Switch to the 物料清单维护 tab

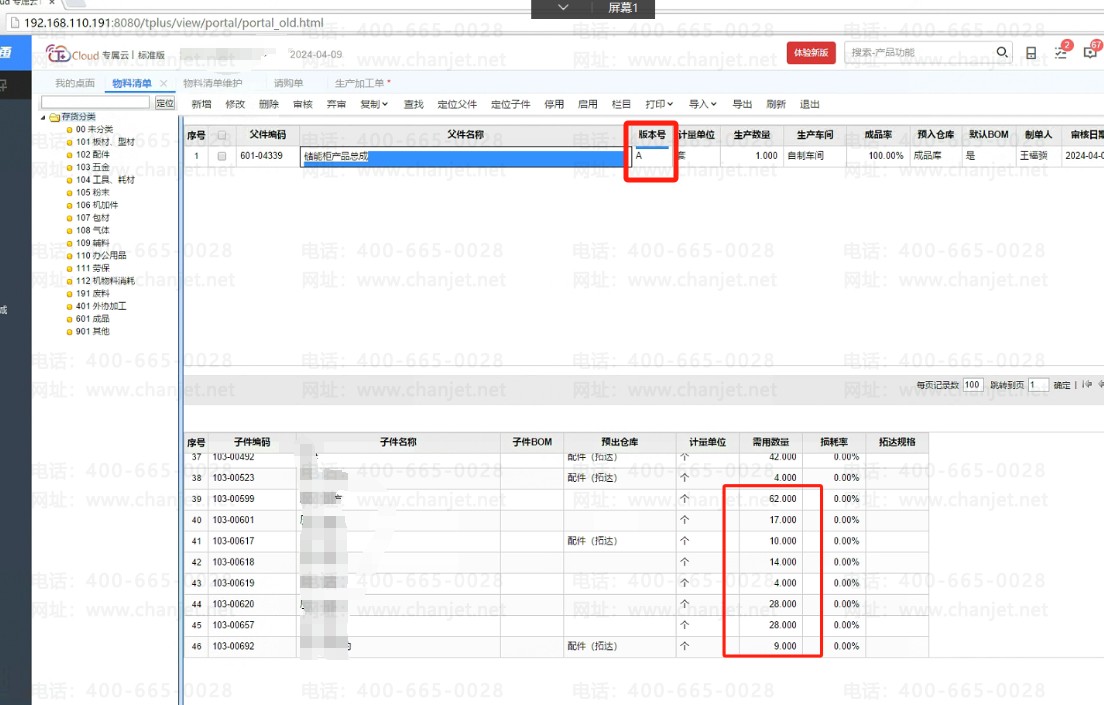(212, 84)
